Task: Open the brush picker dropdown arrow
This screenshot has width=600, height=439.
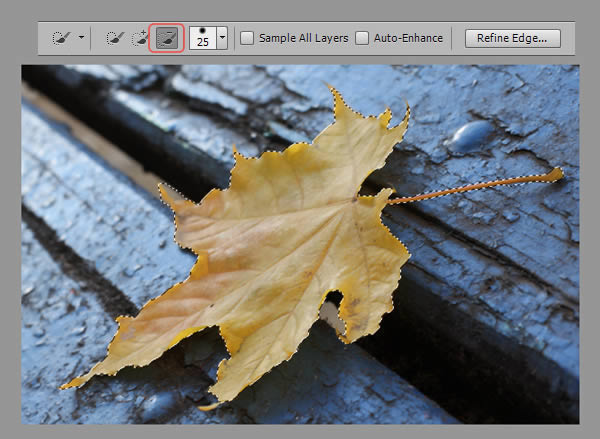Action: 222,39
